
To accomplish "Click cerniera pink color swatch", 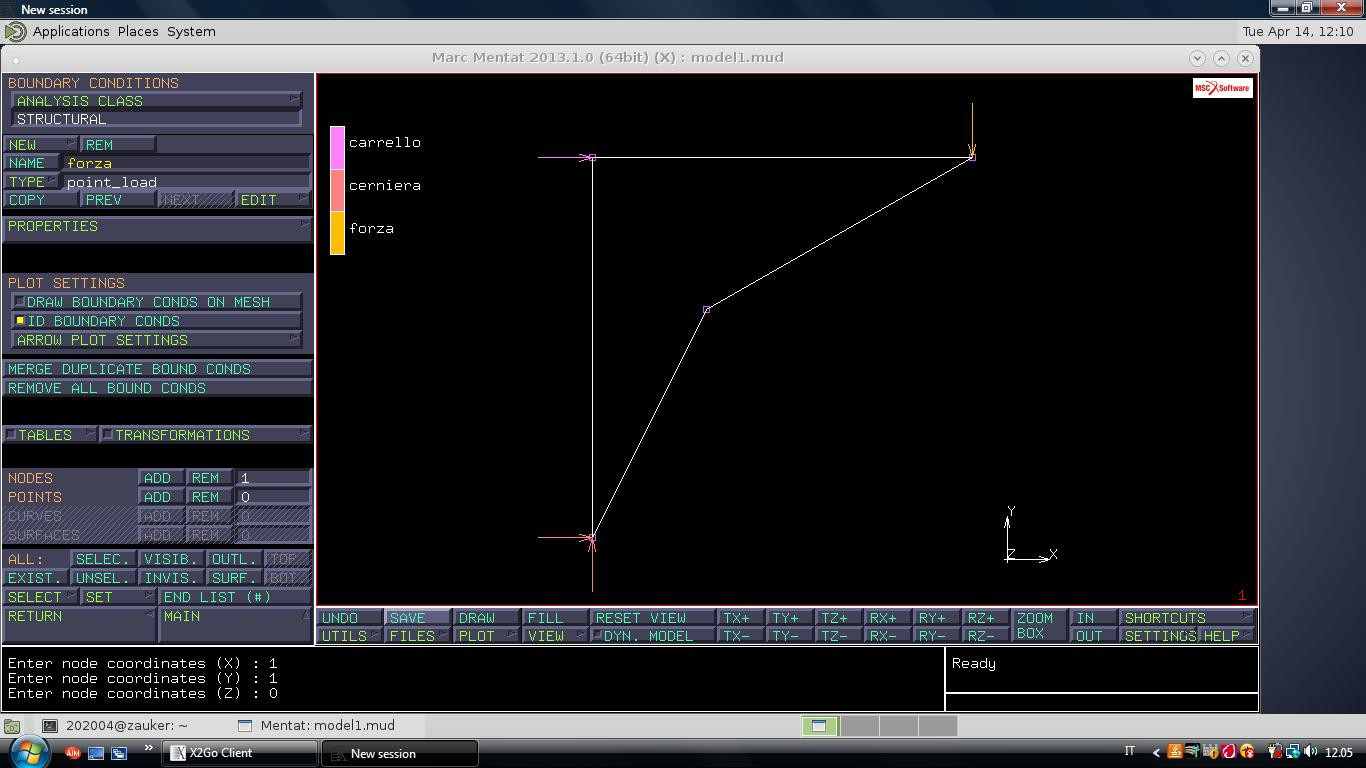I will click(338, 190).
